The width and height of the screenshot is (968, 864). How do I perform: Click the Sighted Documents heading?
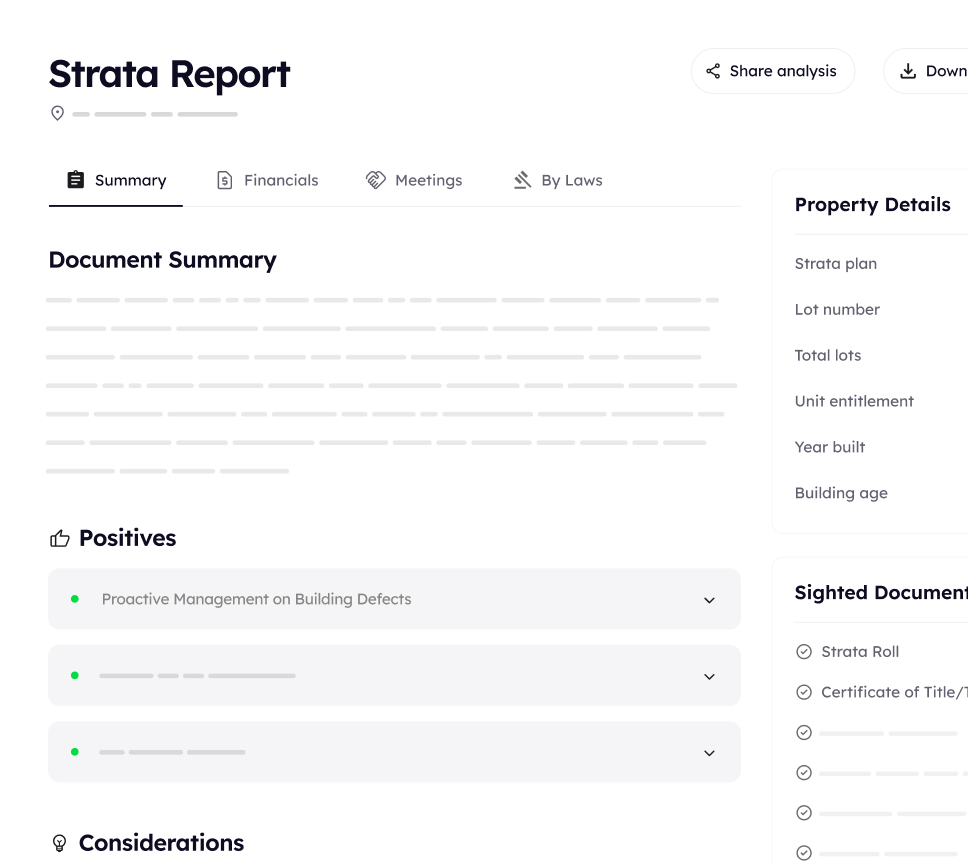882,592
